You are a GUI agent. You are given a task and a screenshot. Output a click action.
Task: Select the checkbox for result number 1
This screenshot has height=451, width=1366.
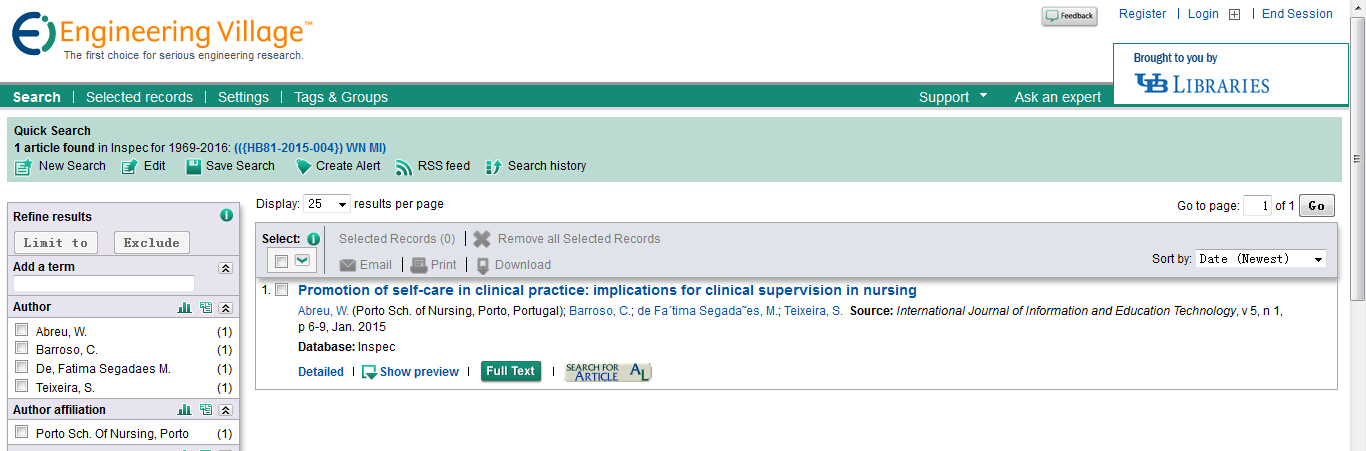(282, 290)
